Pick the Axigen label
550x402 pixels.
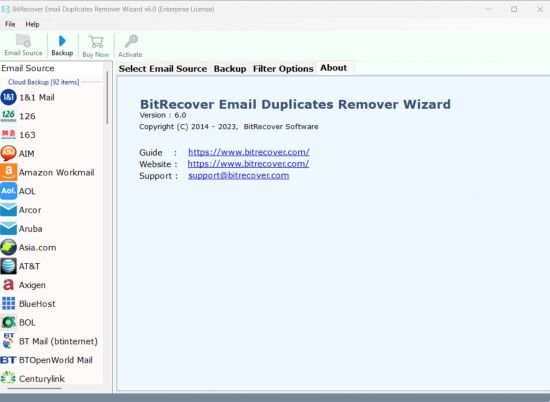(x=32, y=285)
